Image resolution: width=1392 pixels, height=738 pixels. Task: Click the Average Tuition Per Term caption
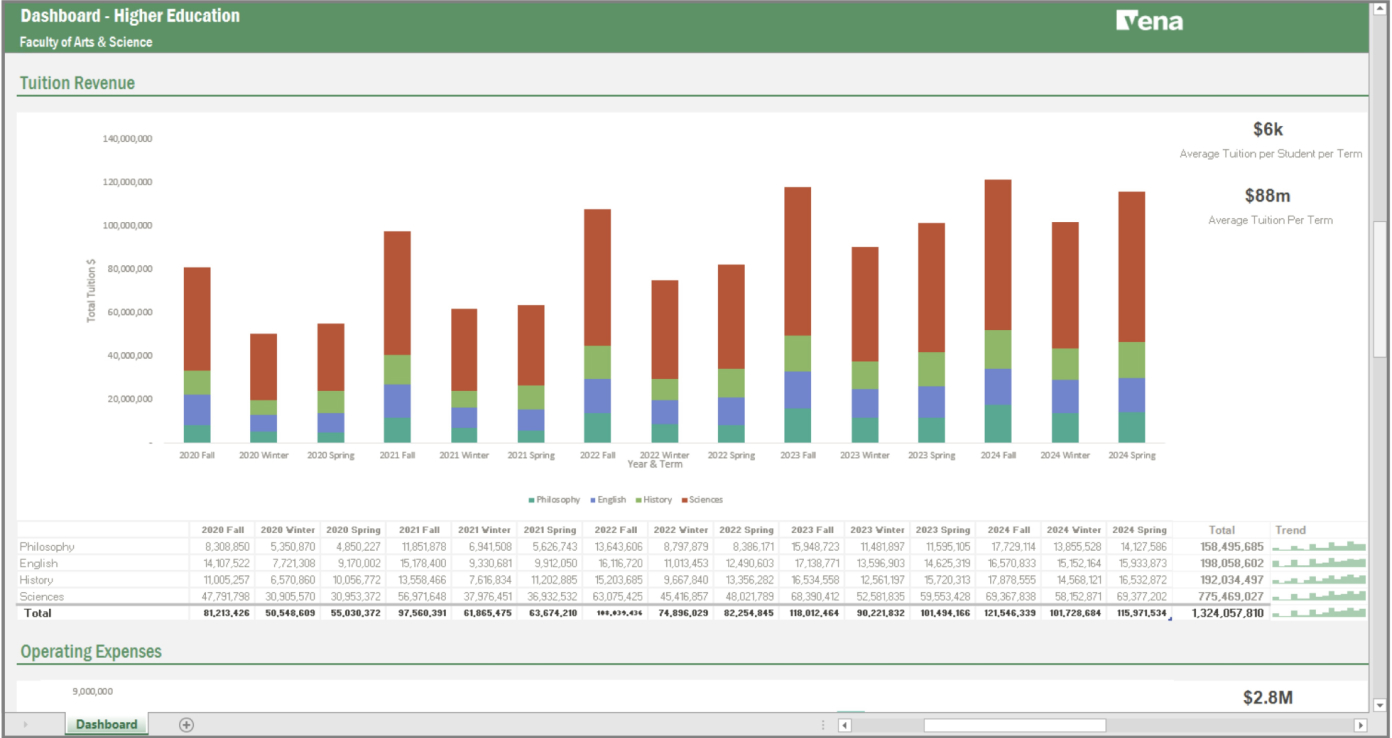click(x=1270, y=220)
